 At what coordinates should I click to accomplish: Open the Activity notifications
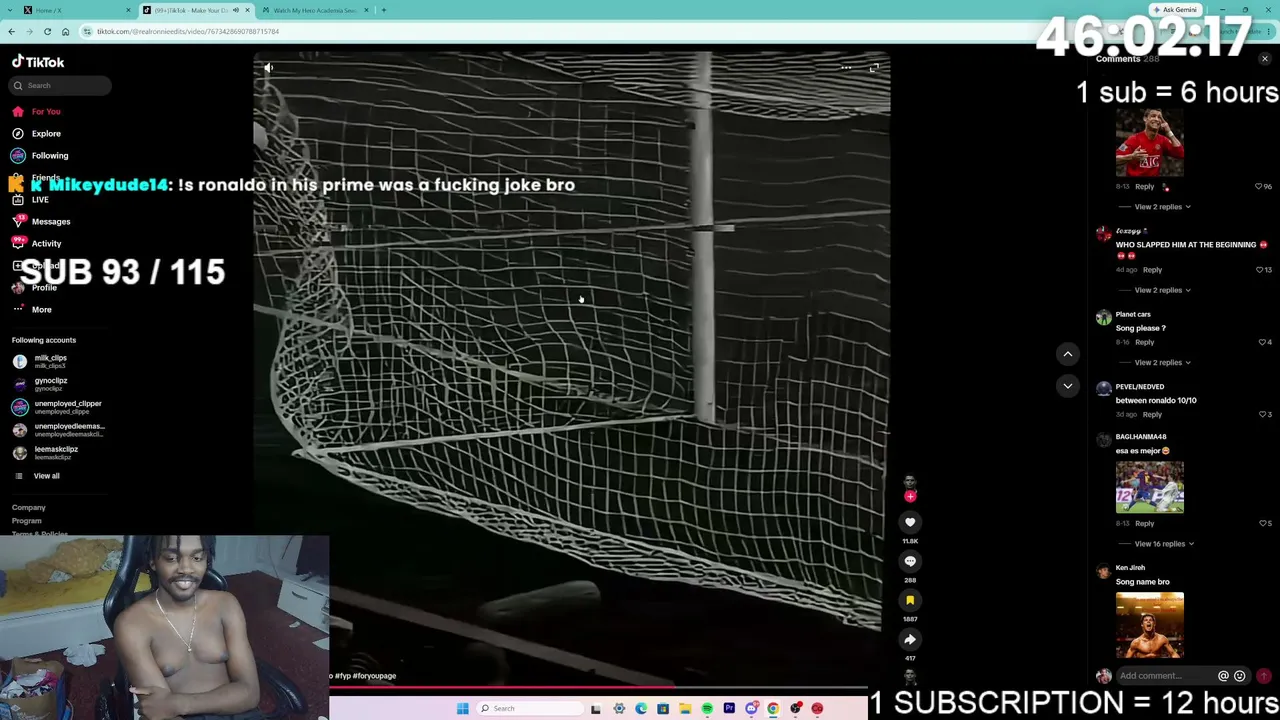click(x=37, y=243)
